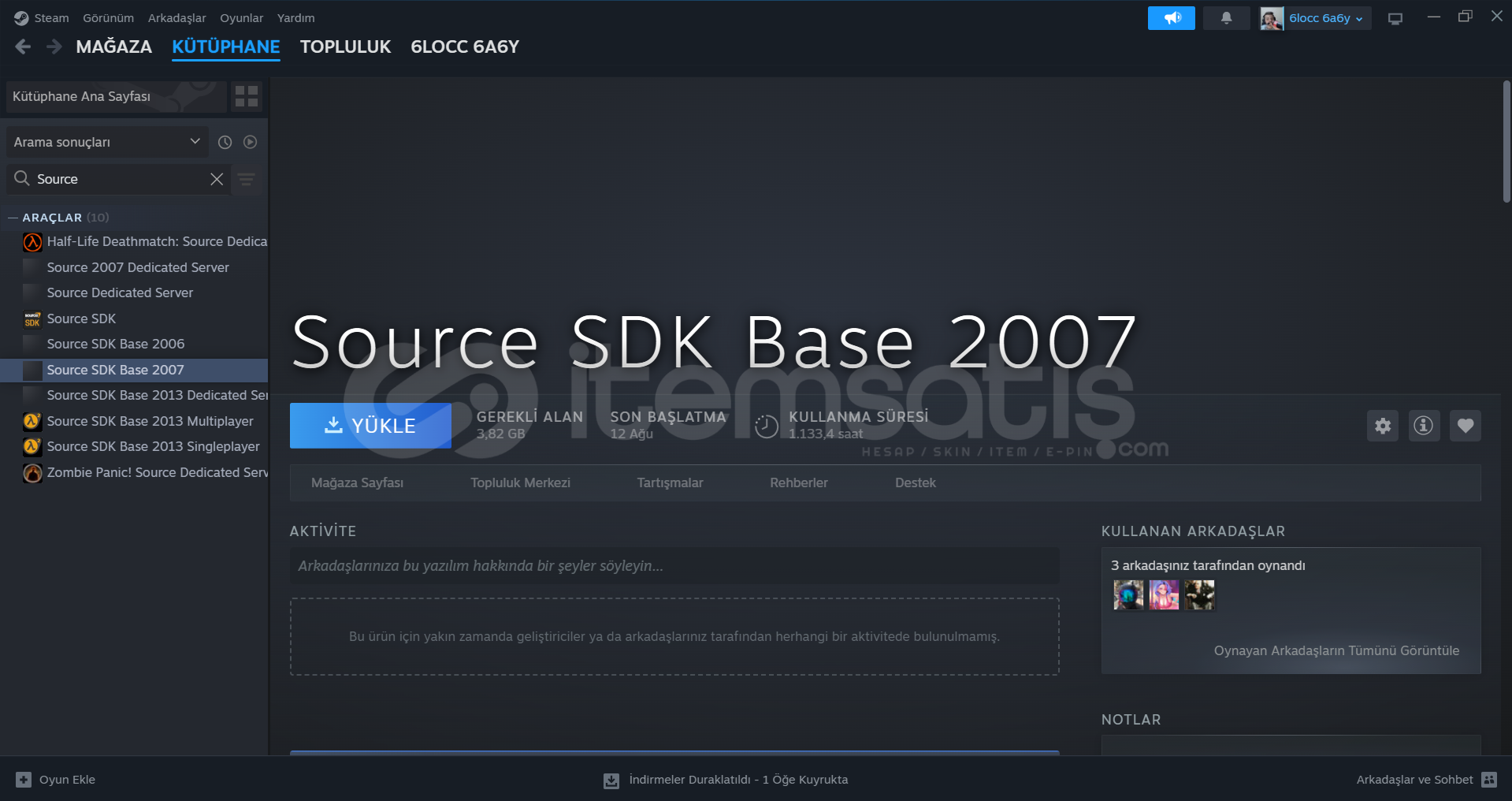Click the Source SDK icon
The width and height of the screenshot is (1512, 801).
click(32, 319)
